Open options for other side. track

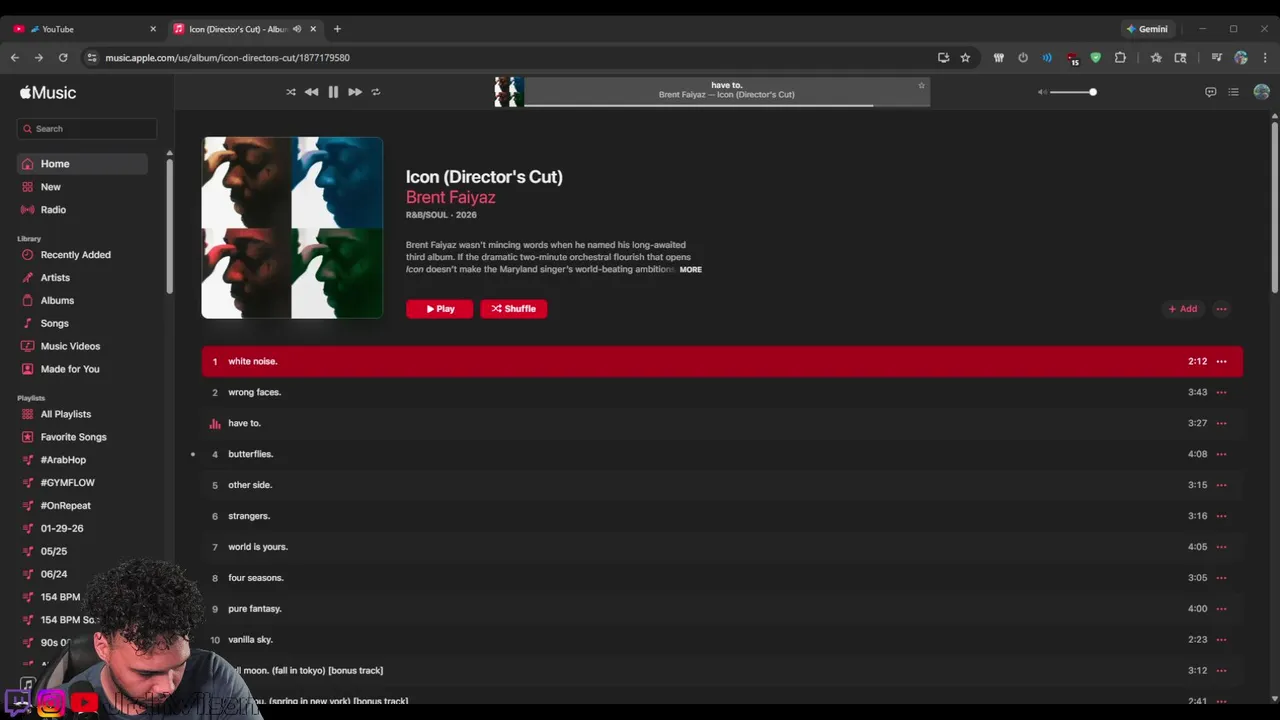pos(1221,486)
